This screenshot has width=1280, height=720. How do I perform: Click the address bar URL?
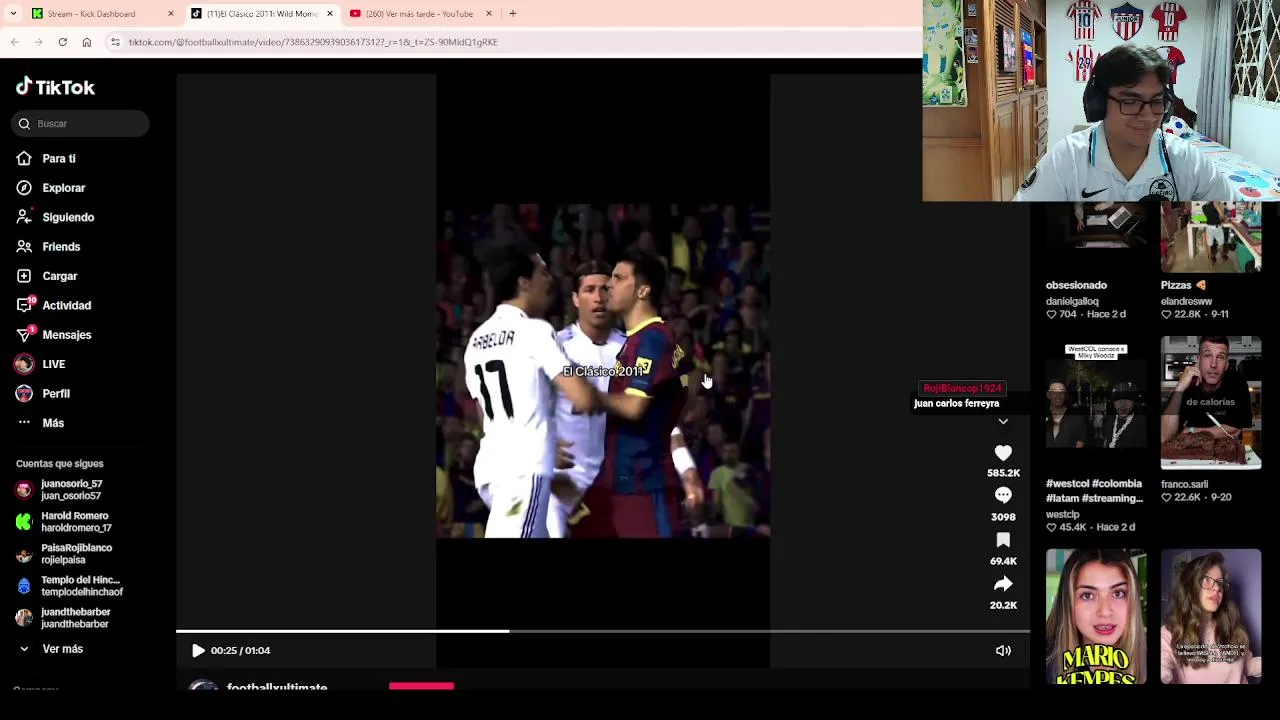(x=313, y=42)
